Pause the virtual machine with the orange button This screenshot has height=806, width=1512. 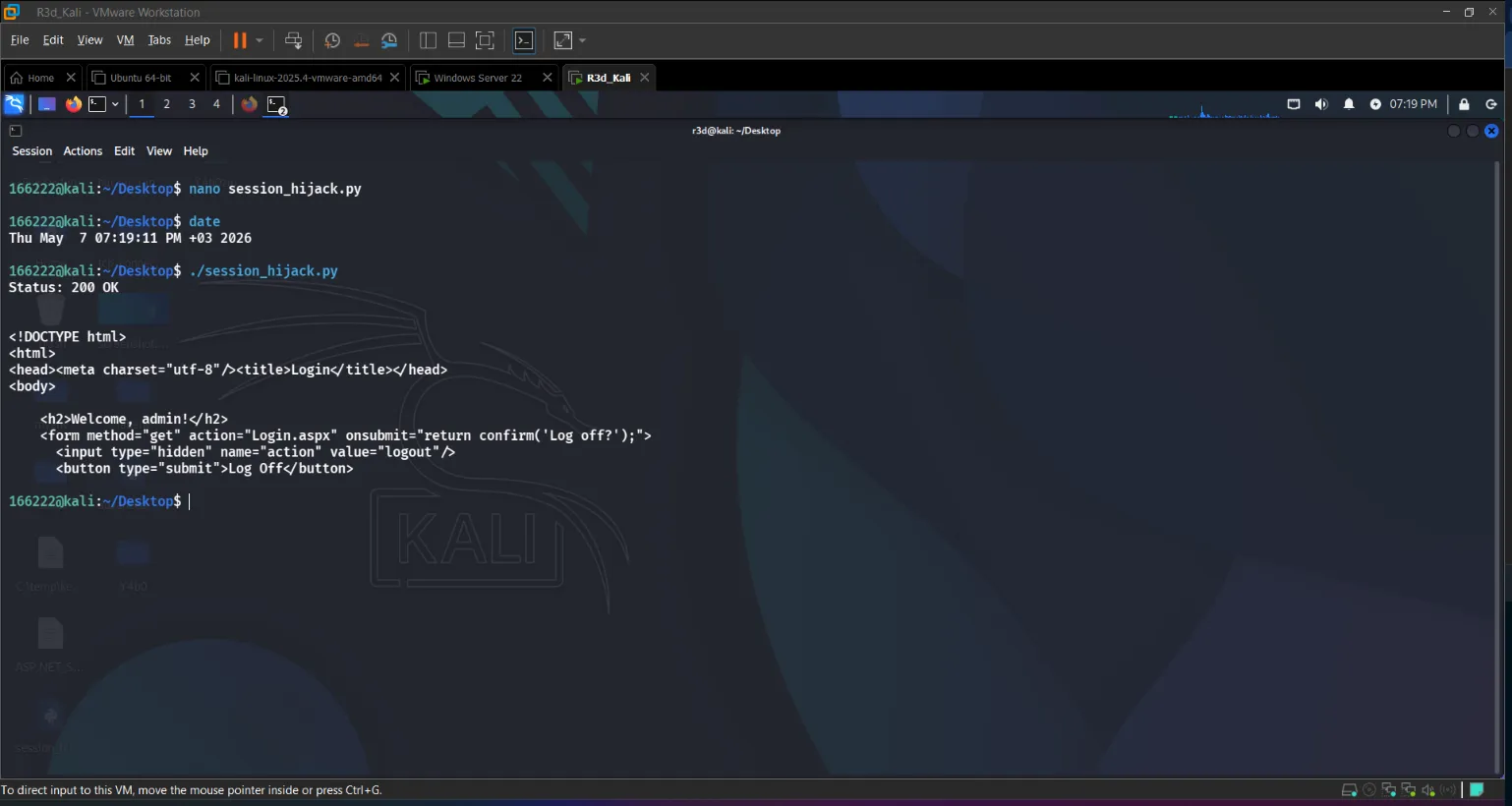pos(240,40)
